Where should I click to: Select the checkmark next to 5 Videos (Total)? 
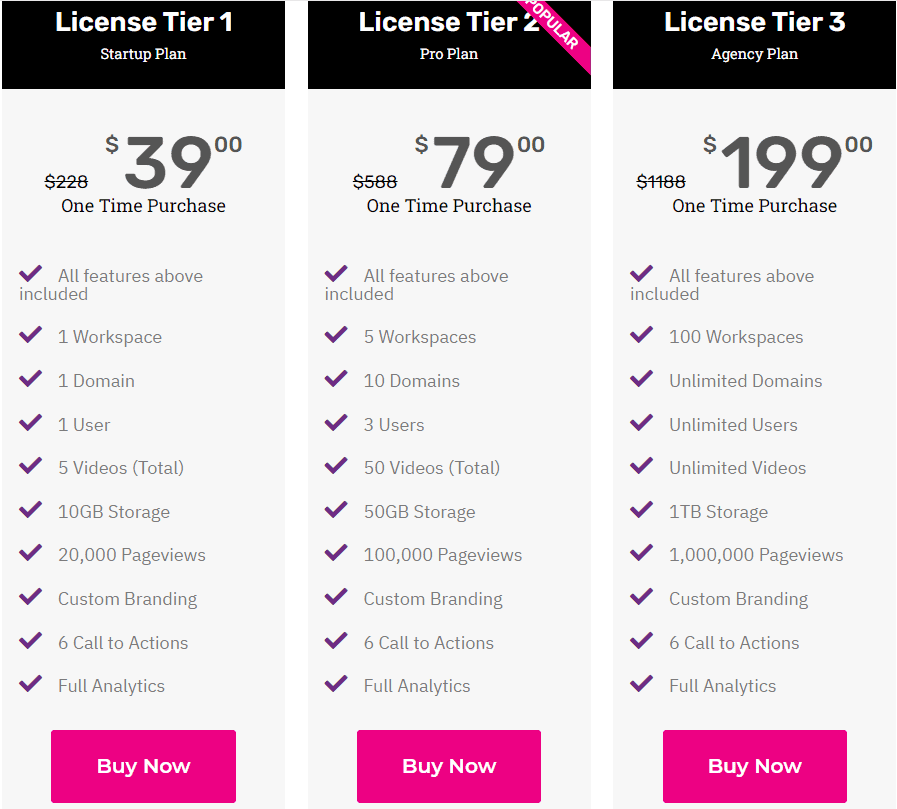point(30,467)
